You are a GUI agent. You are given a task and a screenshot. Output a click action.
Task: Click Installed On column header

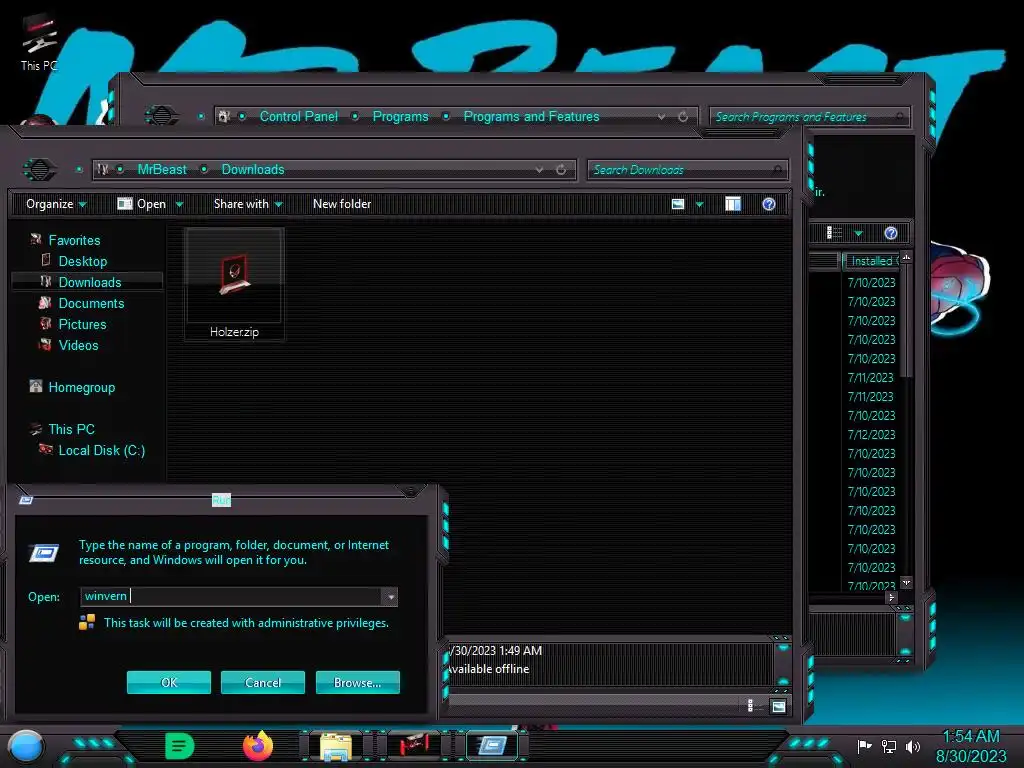[x=871, y=261]
